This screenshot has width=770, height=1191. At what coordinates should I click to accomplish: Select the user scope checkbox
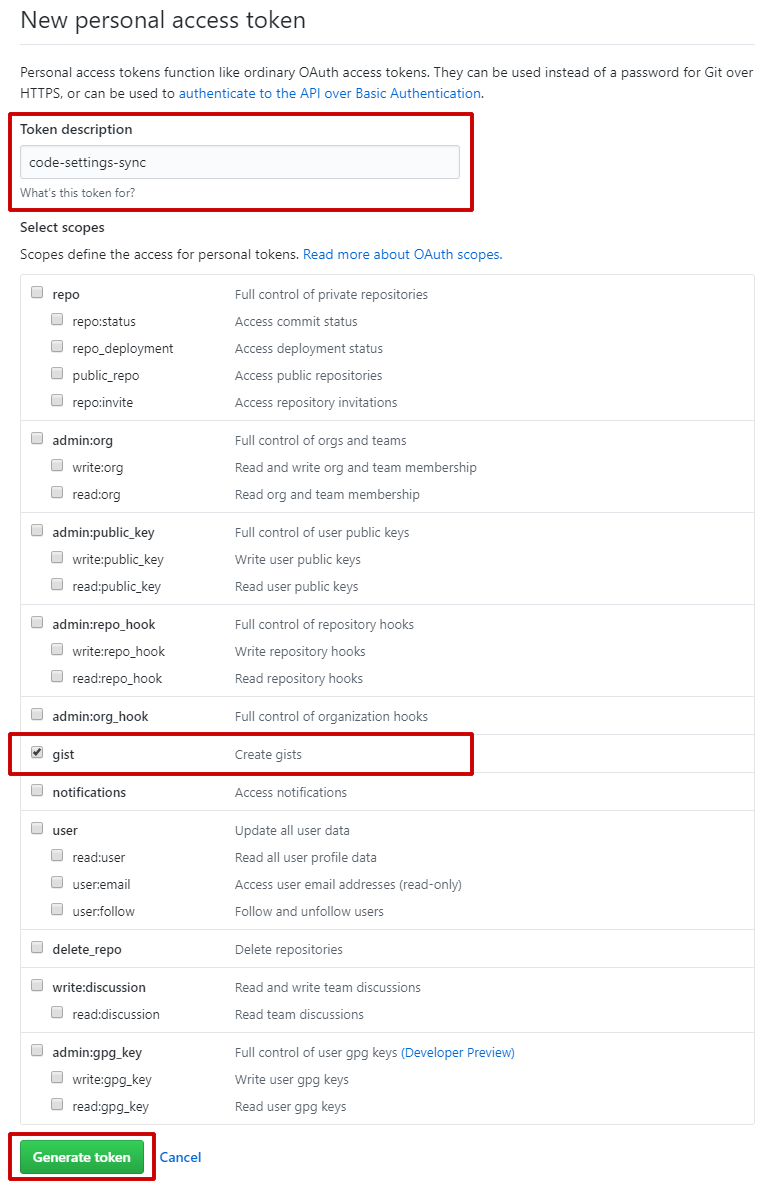tap(37, 829)
